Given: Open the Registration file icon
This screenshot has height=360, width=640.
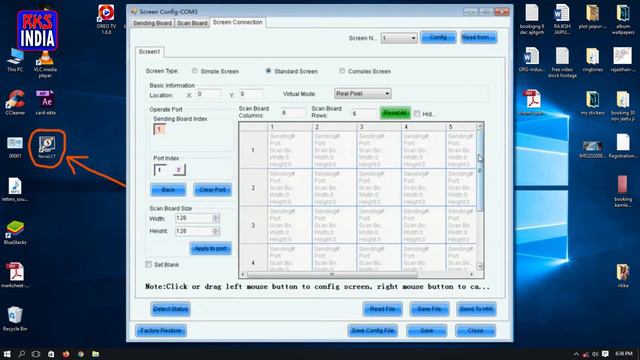Looking at the screenshot, I should 623,146.
